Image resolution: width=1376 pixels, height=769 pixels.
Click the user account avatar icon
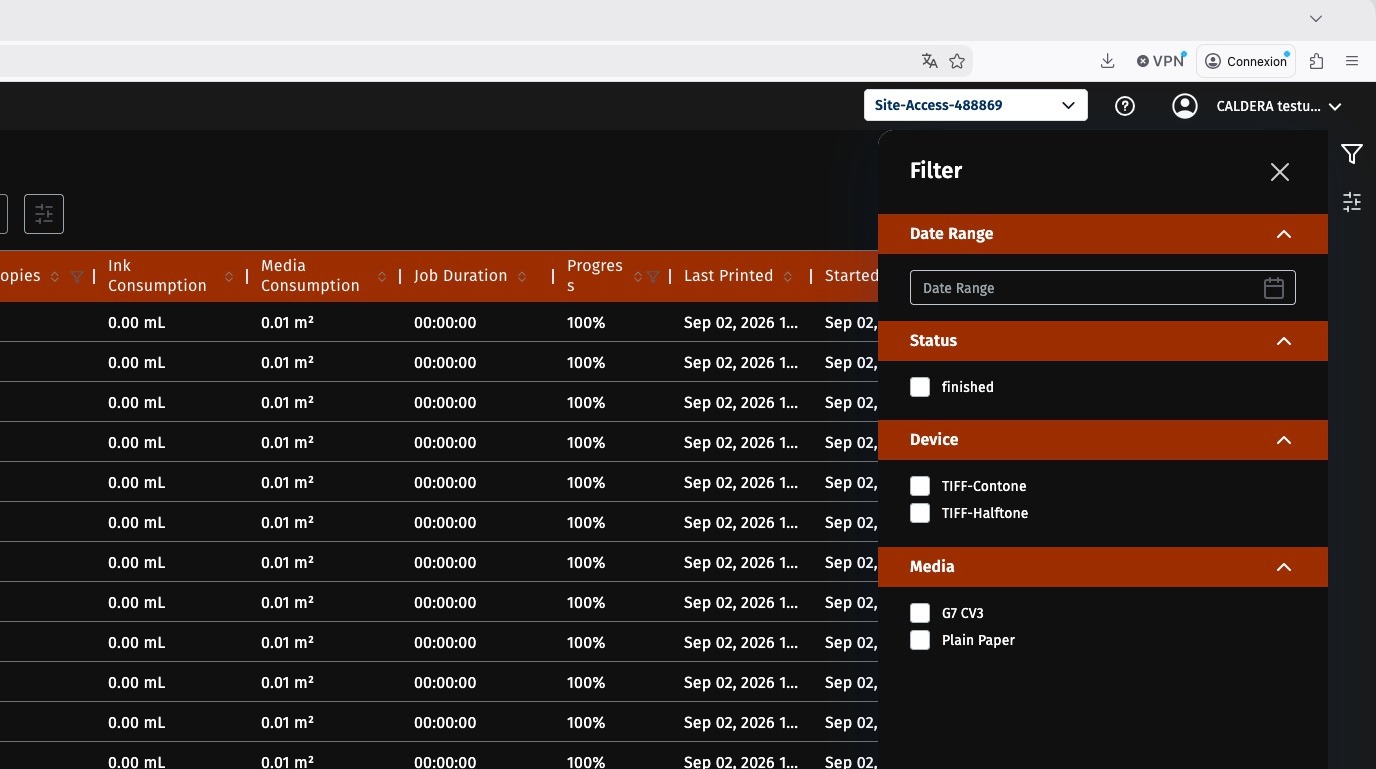[x=1185, y=106]
